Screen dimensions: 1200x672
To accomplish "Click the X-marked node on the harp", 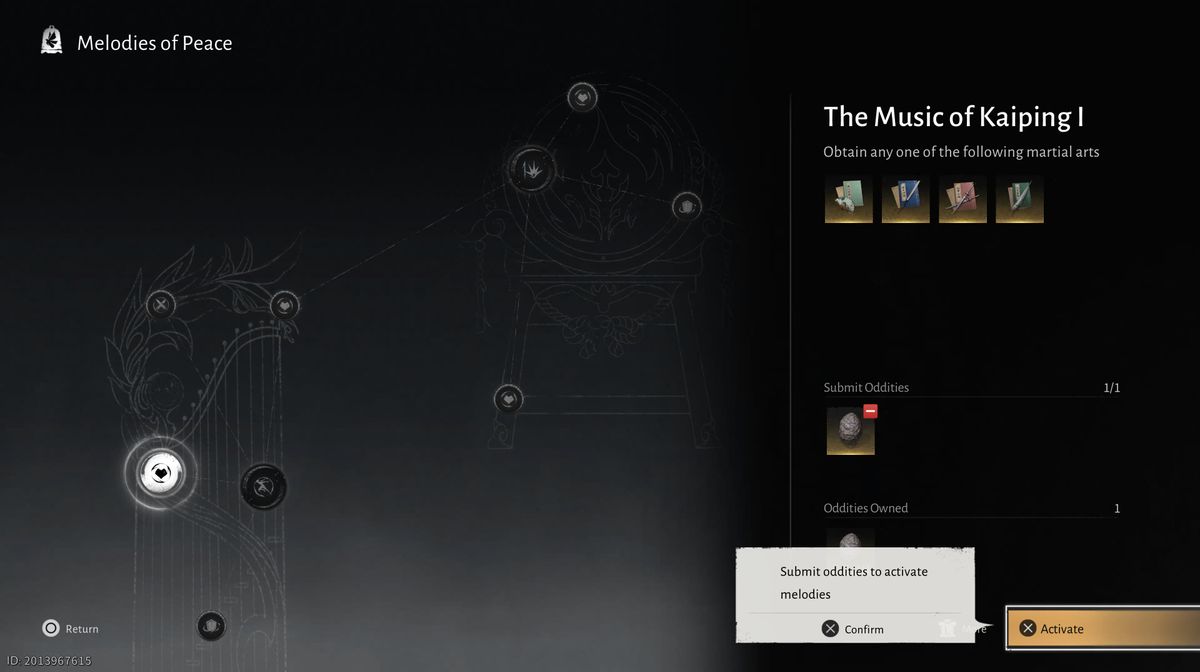I will point(161,305).
